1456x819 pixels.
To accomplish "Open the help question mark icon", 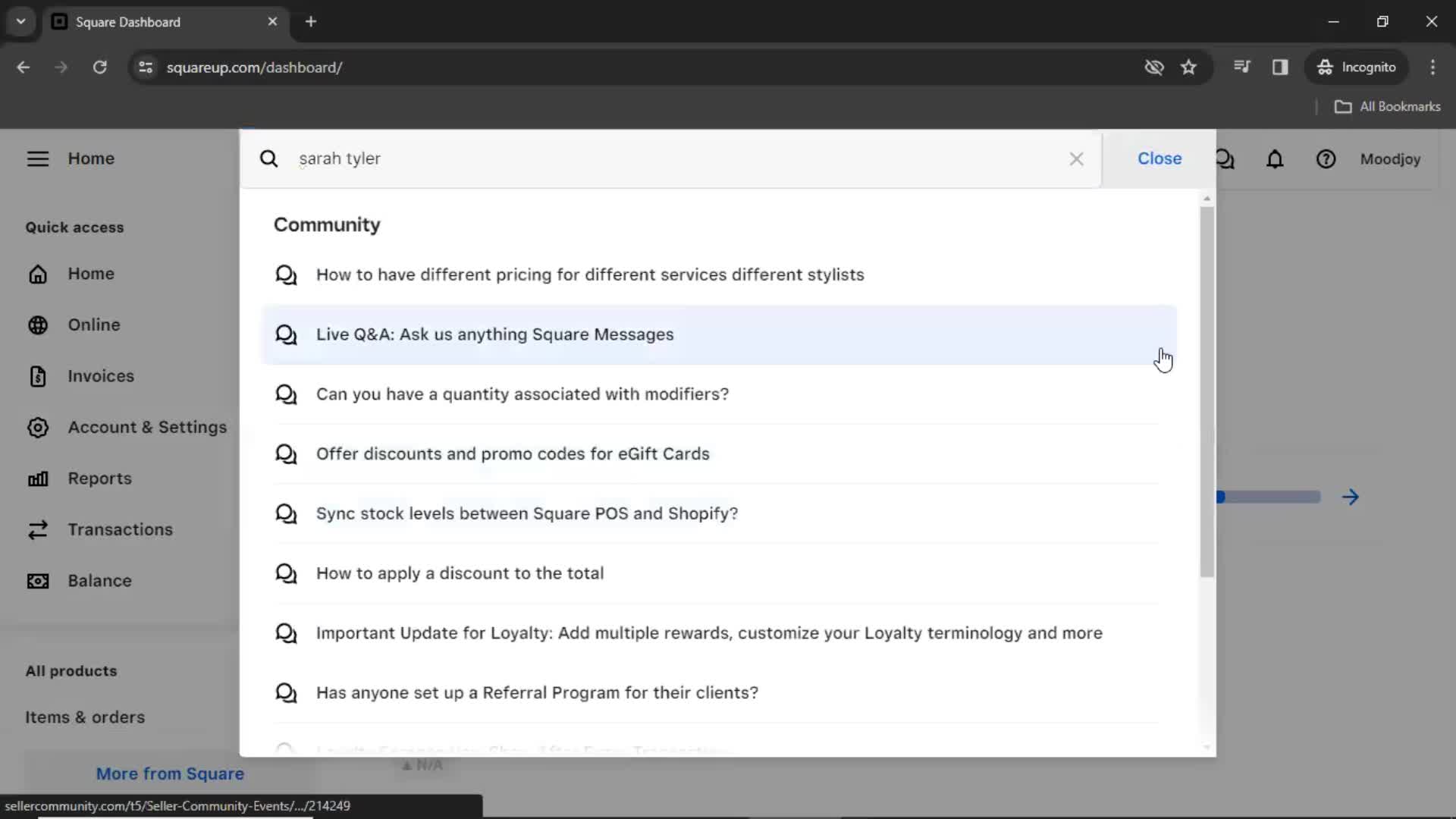I will coord(1326,158).
